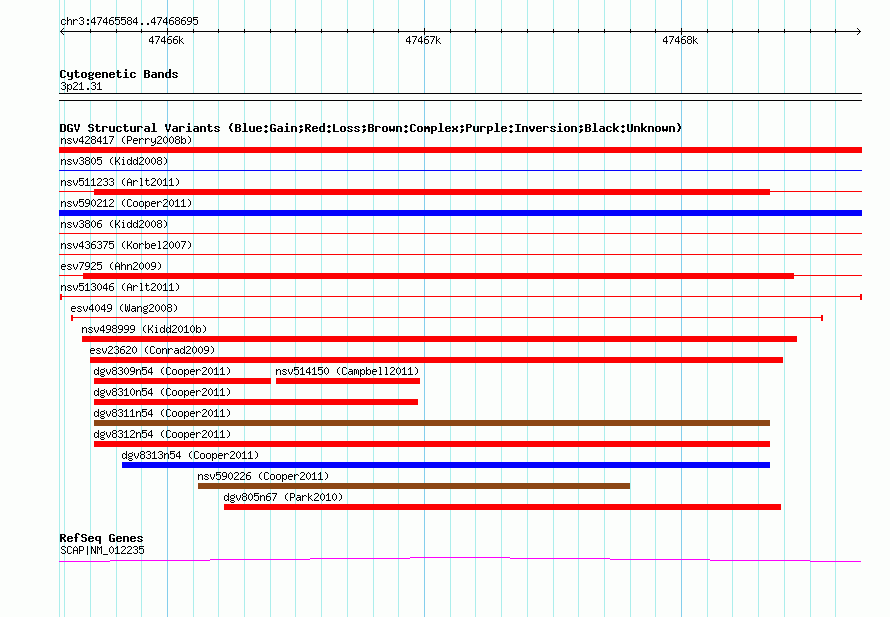Click the red dgv805n67 variant bar

pos(502,507)
